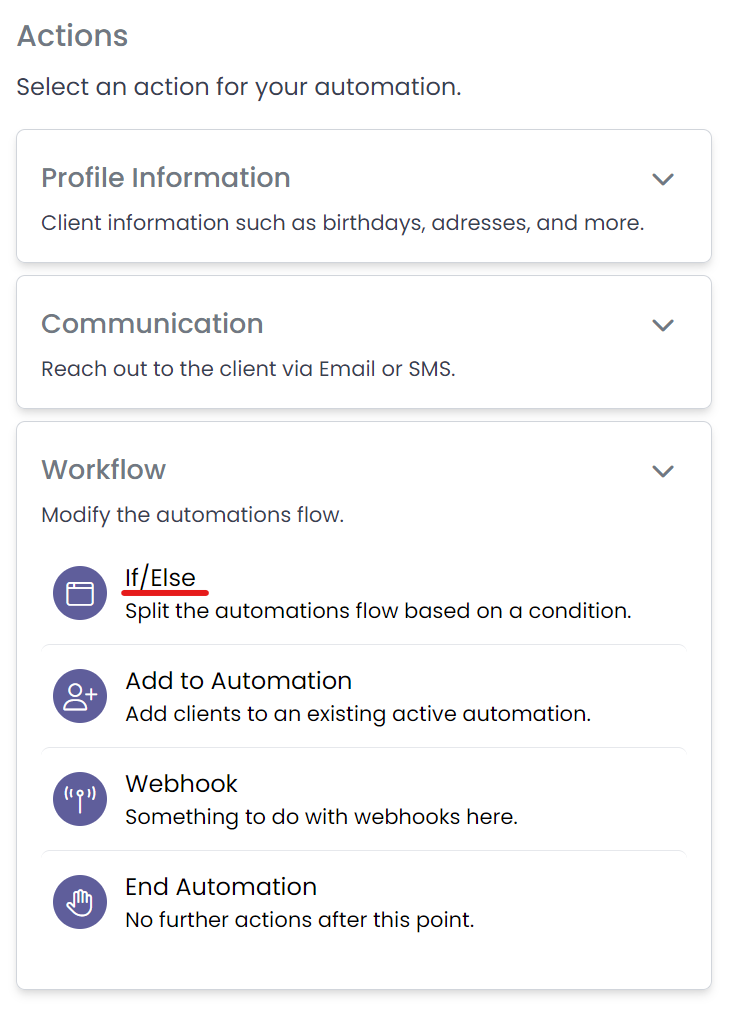This screenshot has height=1011, width=730.
Task: Click "Split the automations flow" description
Action: click(x=378, y=611)
